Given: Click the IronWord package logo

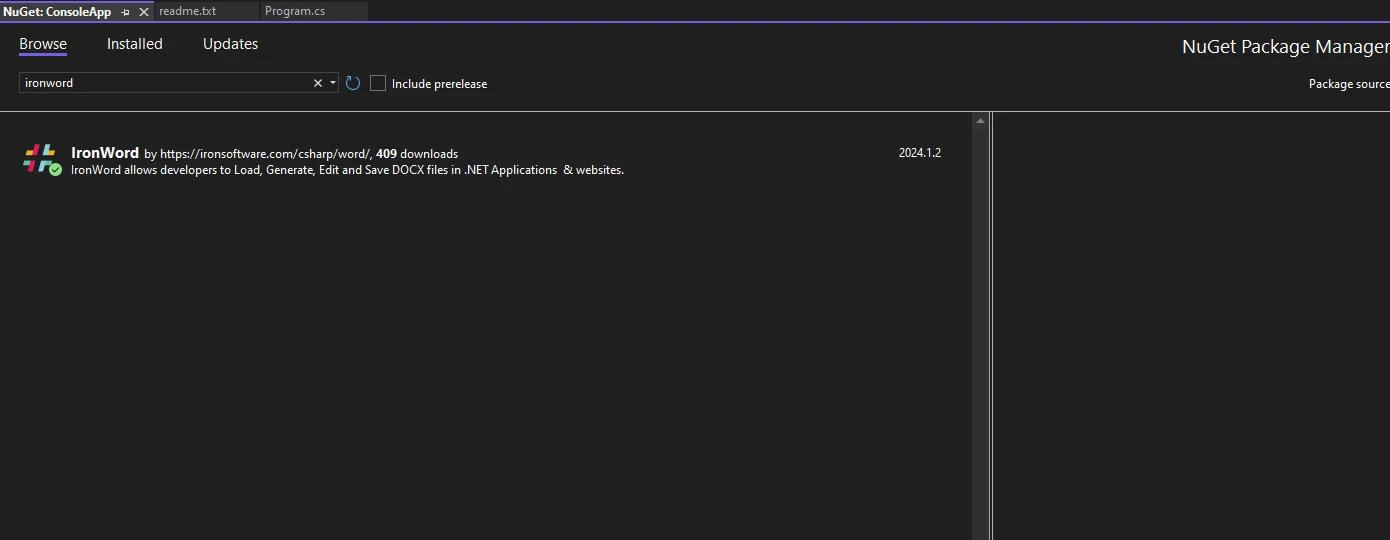Looking at the screenshot, I should click(39, 157).
